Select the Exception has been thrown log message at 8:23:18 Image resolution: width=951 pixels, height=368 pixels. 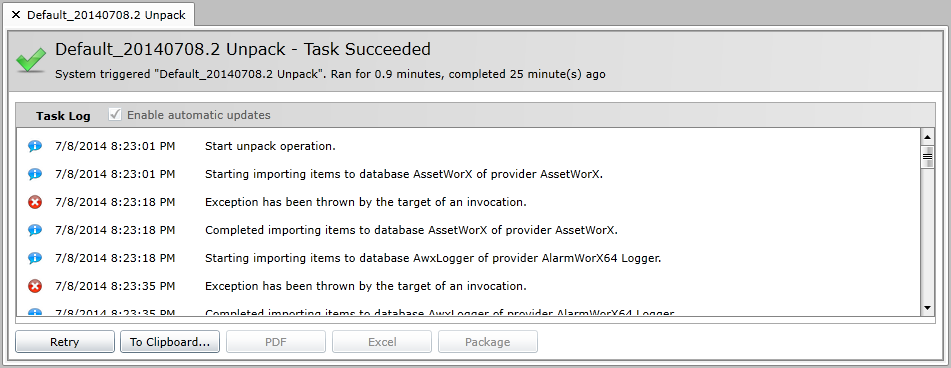366,202
